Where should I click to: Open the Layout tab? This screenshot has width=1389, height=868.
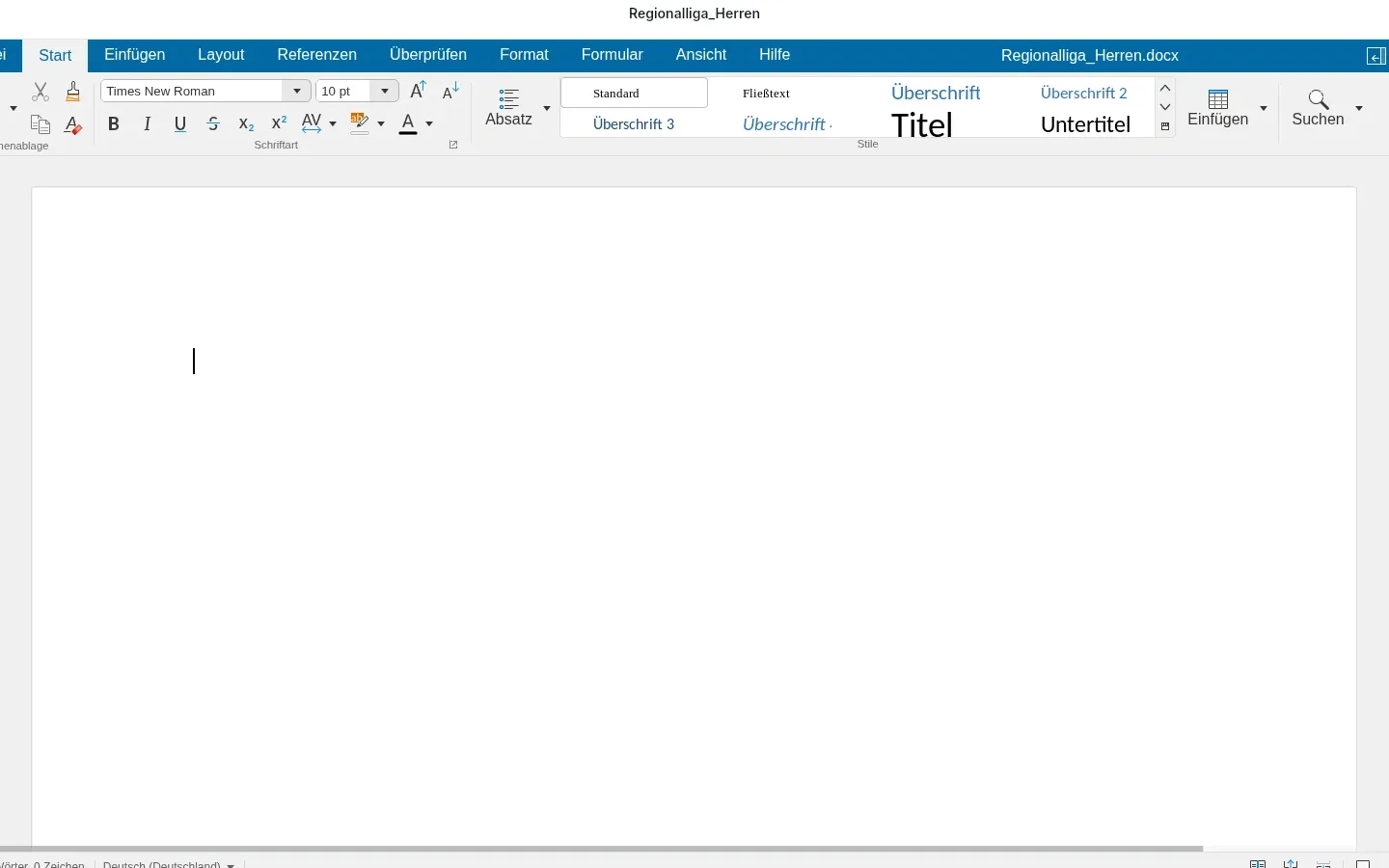pos(221,55)
